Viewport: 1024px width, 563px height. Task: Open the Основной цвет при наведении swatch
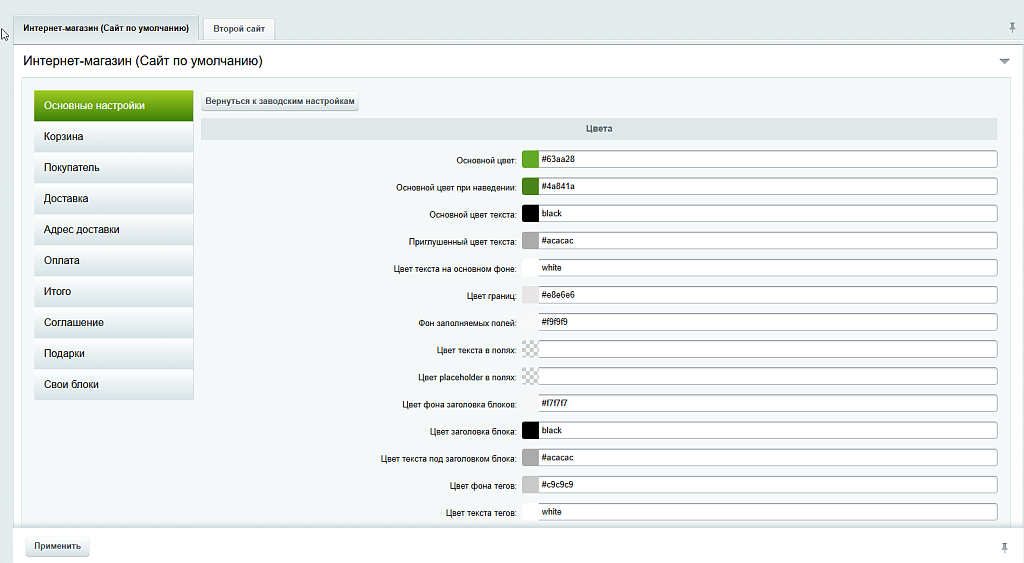530,186
